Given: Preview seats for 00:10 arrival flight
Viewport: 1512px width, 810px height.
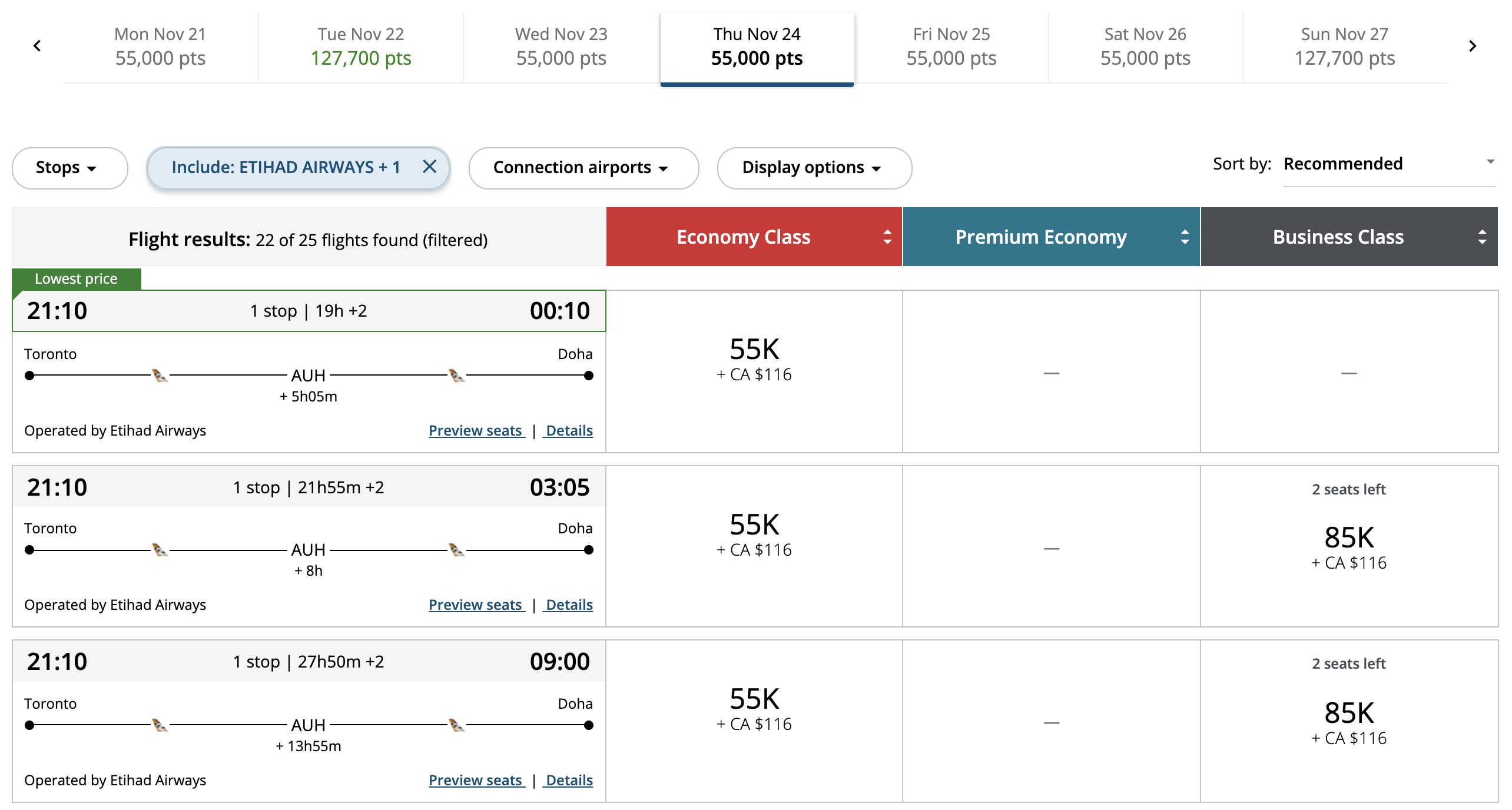Looking at the screenshot, I should (x=476, y=431).
